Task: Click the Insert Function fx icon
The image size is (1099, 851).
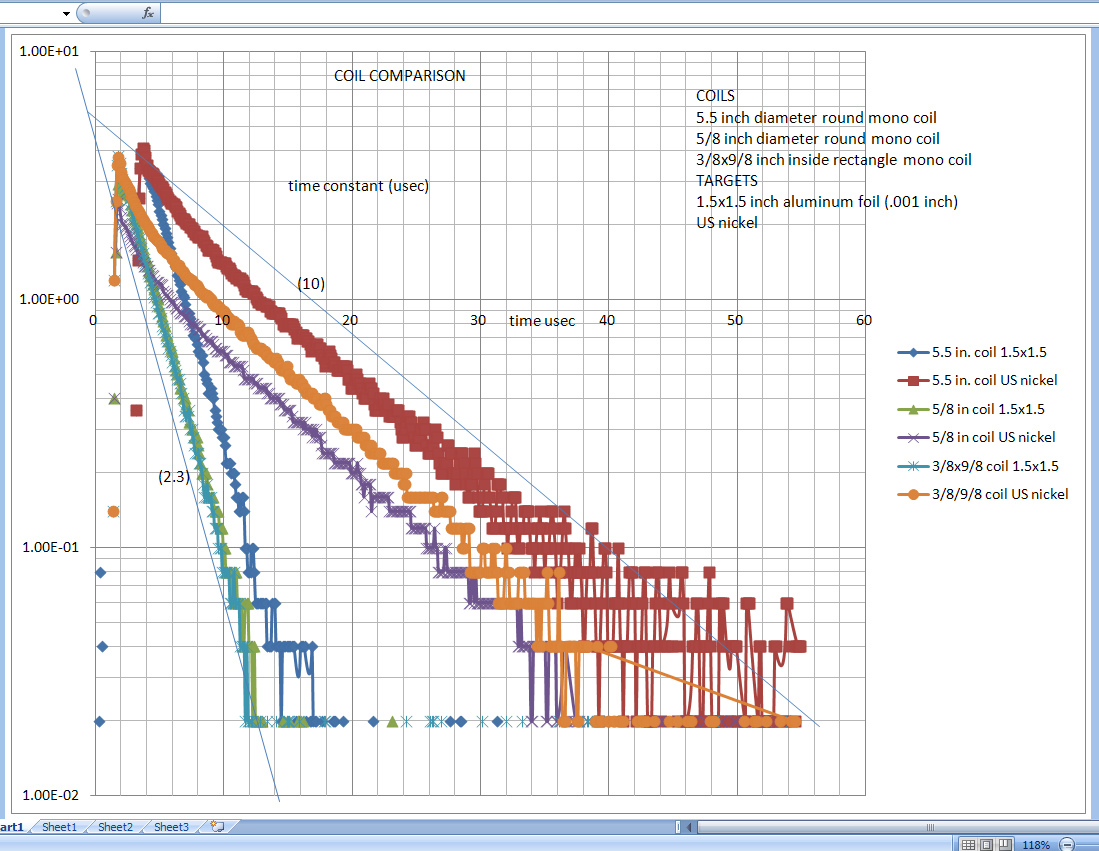Action: [147, 13]
